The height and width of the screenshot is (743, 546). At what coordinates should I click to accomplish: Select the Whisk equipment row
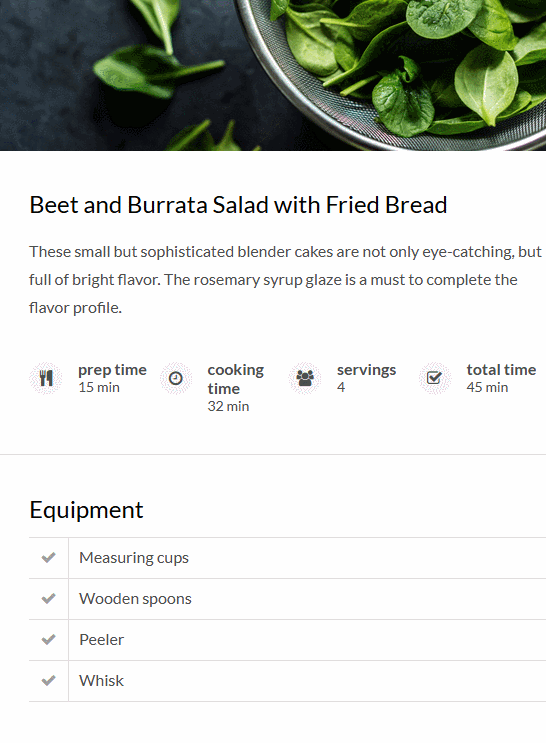tap(287, 681)
